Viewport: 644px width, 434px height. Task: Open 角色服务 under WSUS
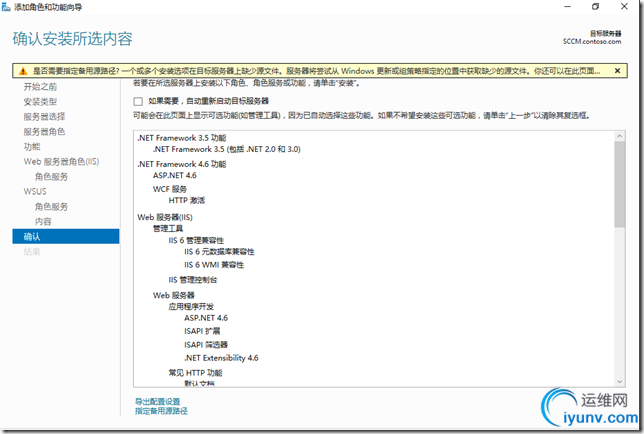[51, 207]
